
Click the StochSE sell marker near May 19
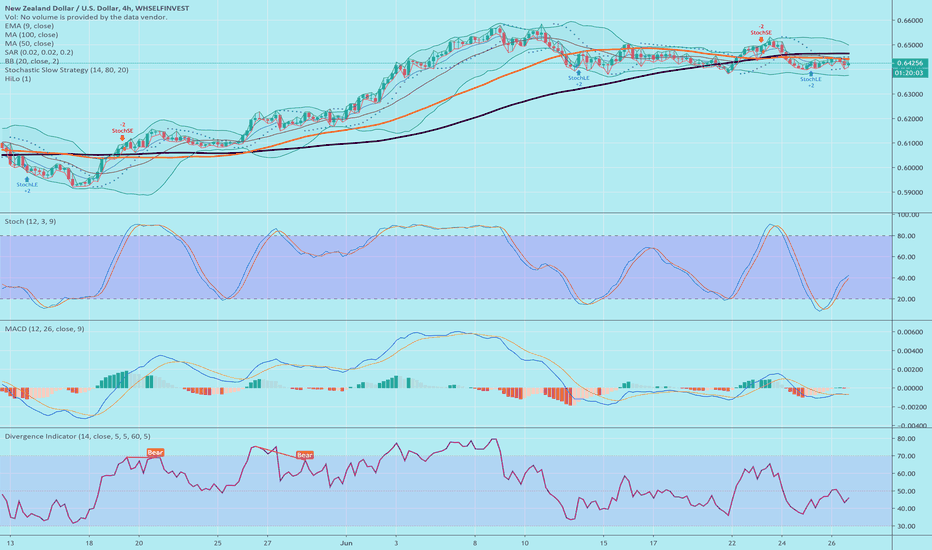pyautogui.click(x=122, y=130)
